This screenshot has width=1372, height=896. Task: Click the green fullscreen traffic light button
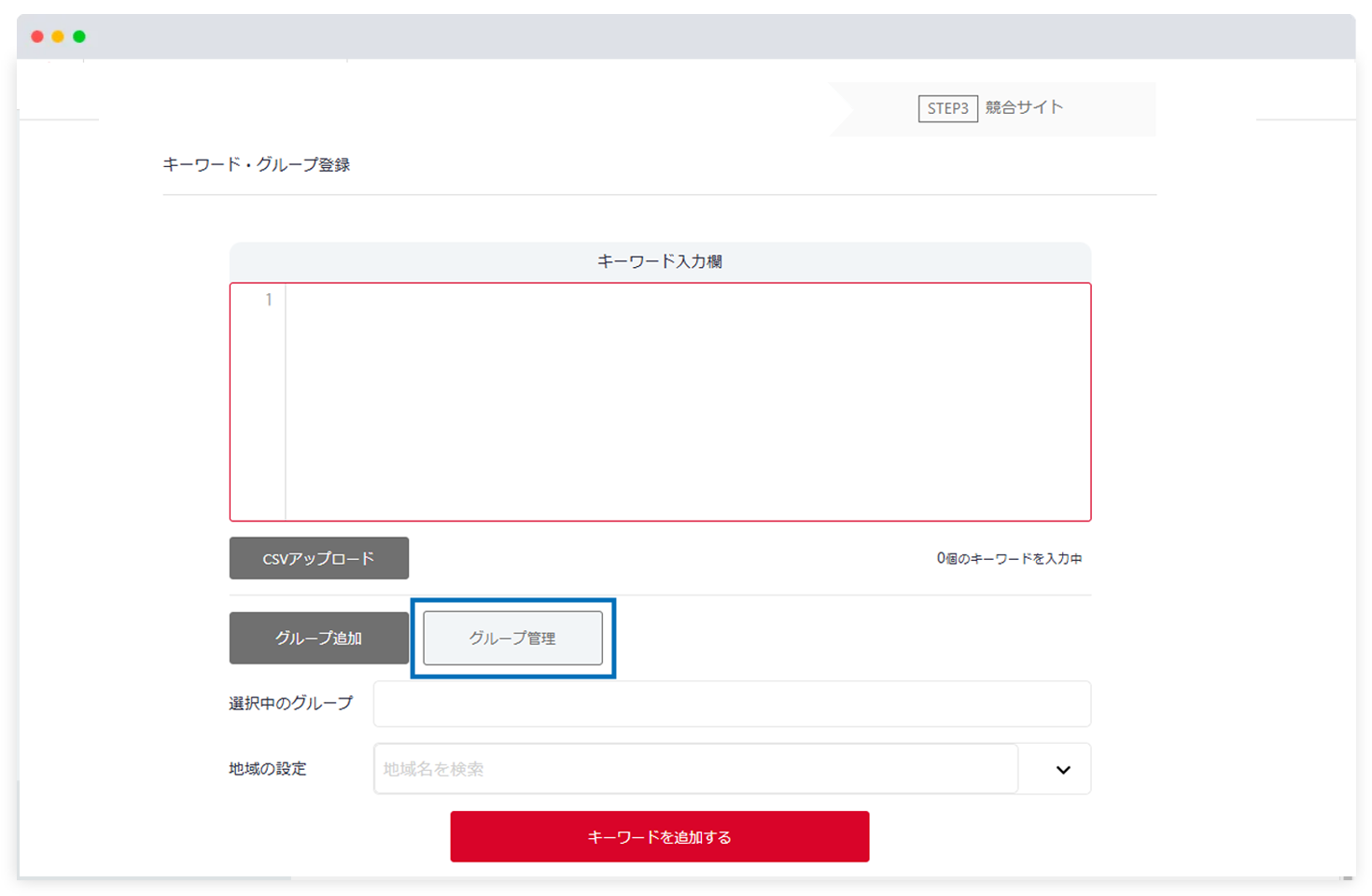(x=80, y=35)
